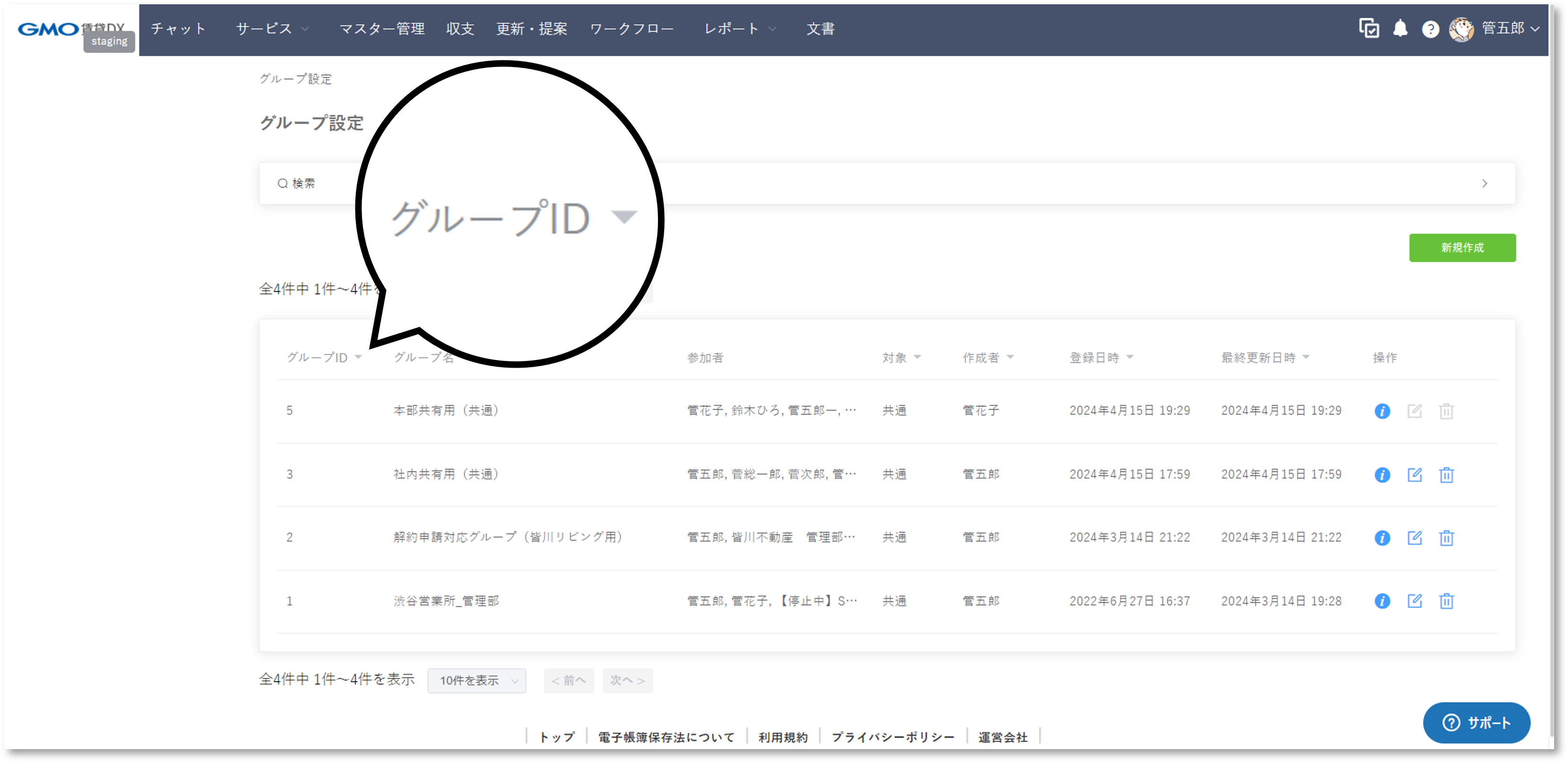Delete the 解約申請対応グループ row
This screenshot has height=763, width=1568.
[x=1447, y=537]
